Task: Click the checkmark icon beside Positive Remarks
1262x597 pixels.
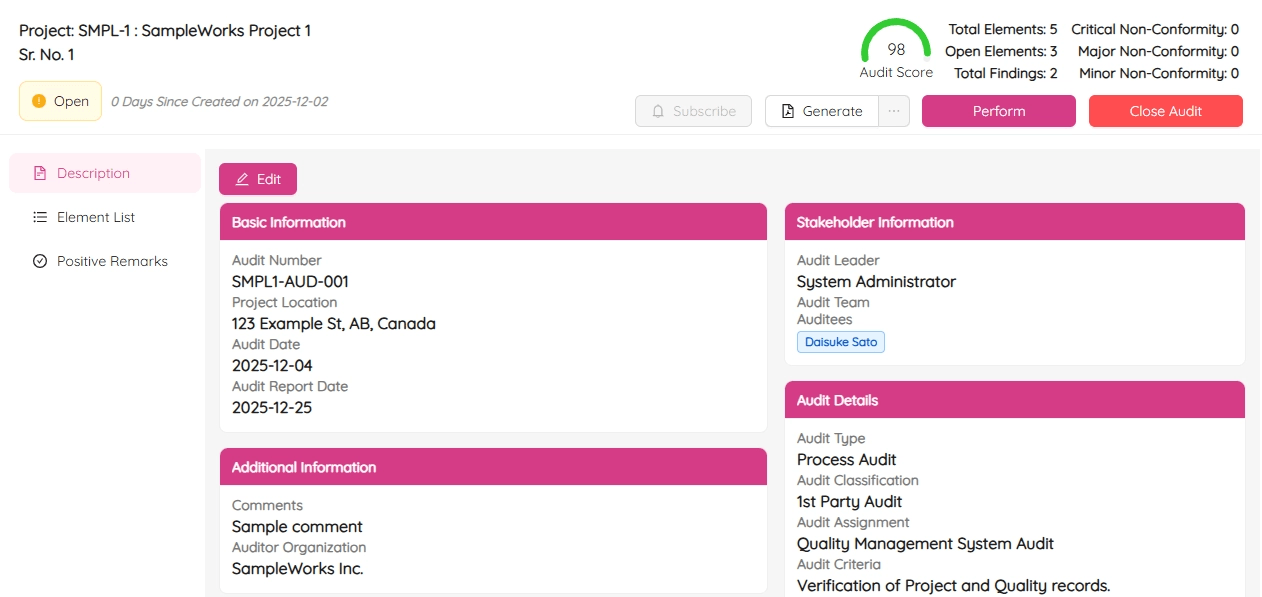Action: coord(39,261)
